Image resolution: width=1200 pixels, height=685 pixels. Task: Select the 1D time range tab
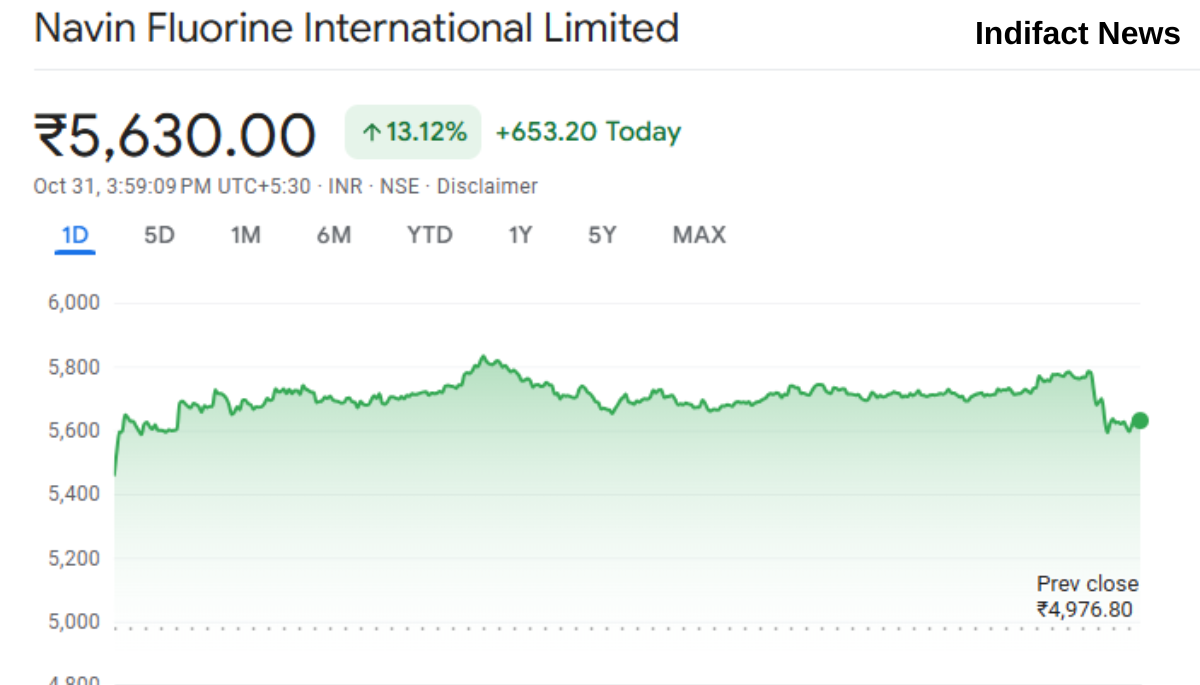[75, 236]
